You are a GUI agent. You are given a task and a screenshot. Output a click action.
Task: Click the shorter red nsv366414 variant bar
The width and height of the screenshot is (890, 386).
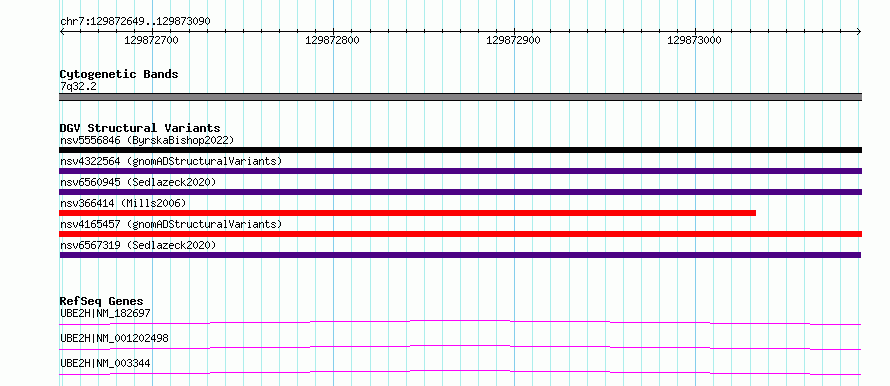(408, 213)
